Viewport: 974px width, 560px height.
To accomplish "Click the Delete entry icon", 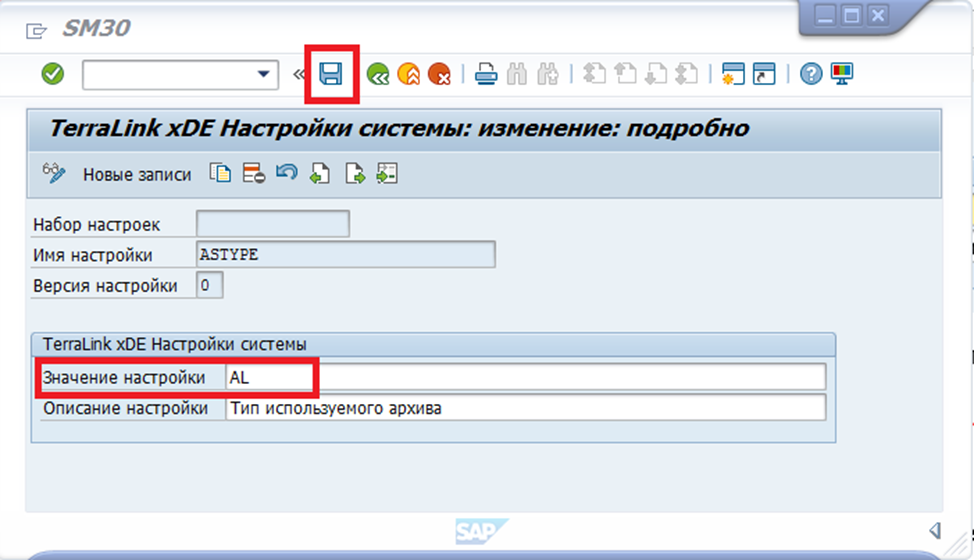I will pos(253,173).
